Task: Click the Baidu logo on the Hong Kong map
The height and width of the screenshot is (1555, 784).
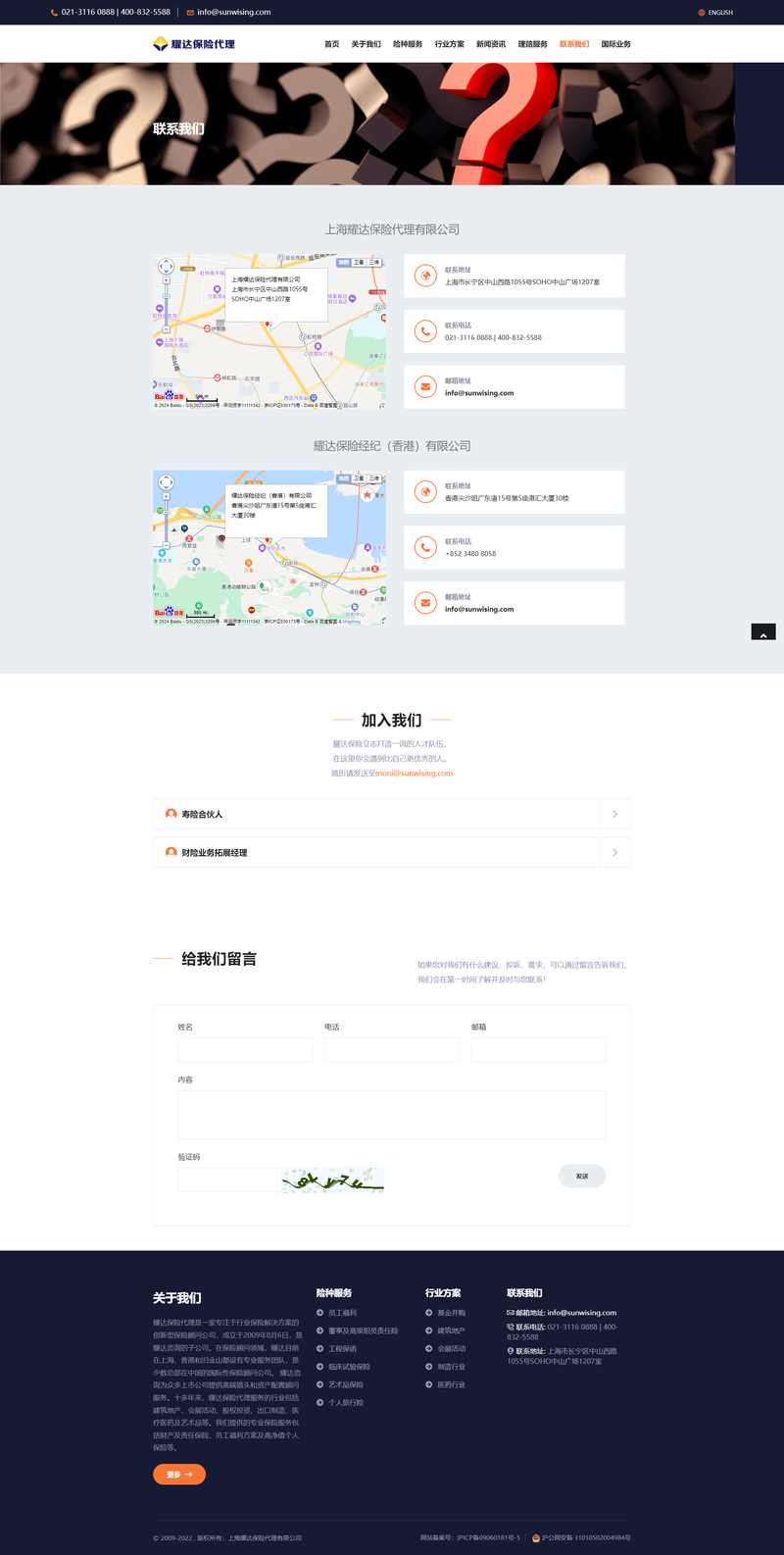Action: point(169,613)
